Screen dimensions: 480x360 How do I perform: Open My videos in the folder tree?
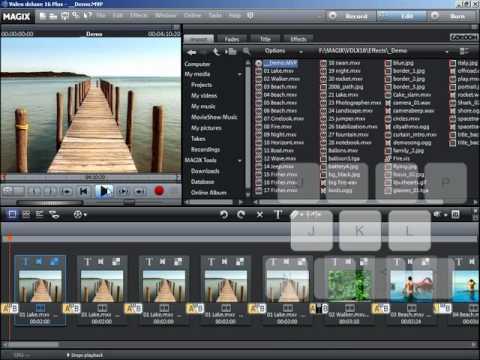click(x=204, y=96)
